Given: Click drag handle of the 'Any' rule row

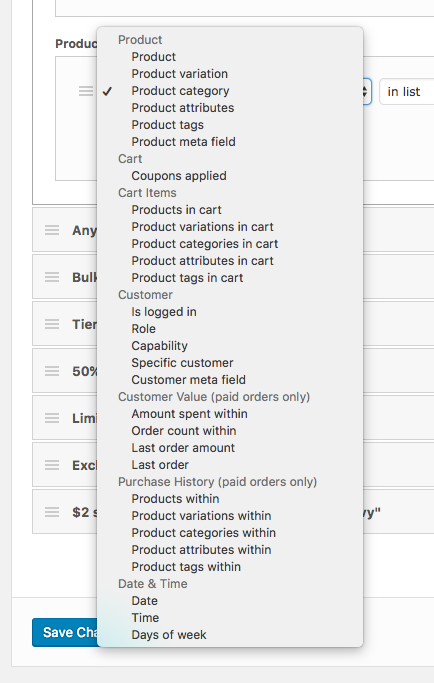Looking at the screenshot, I should coord(52,230).
